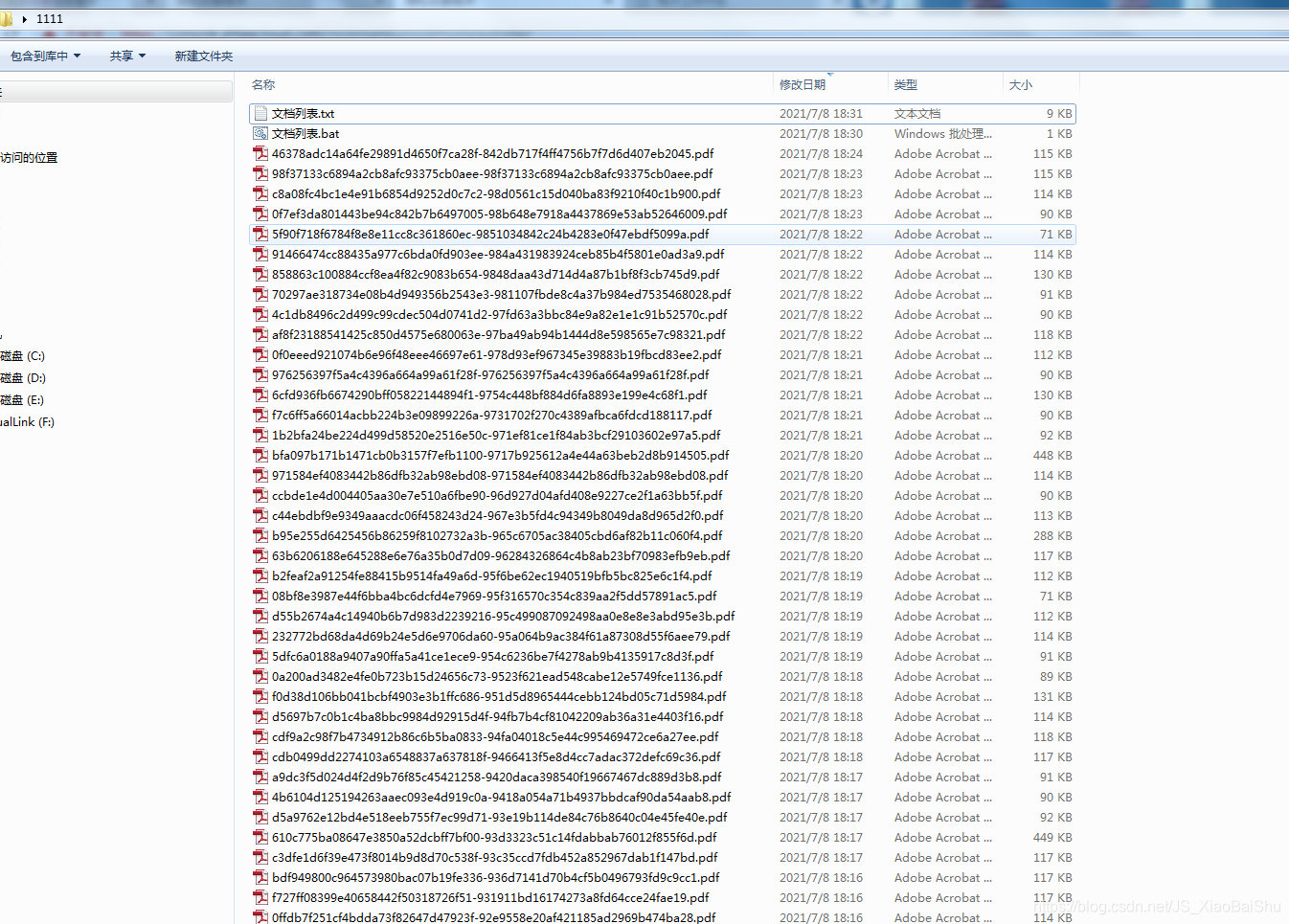Click the PDF icon for 858863c100884ccf8ea4f82c9083b654 file
The image size is (1289, 924).
point(260,274)
